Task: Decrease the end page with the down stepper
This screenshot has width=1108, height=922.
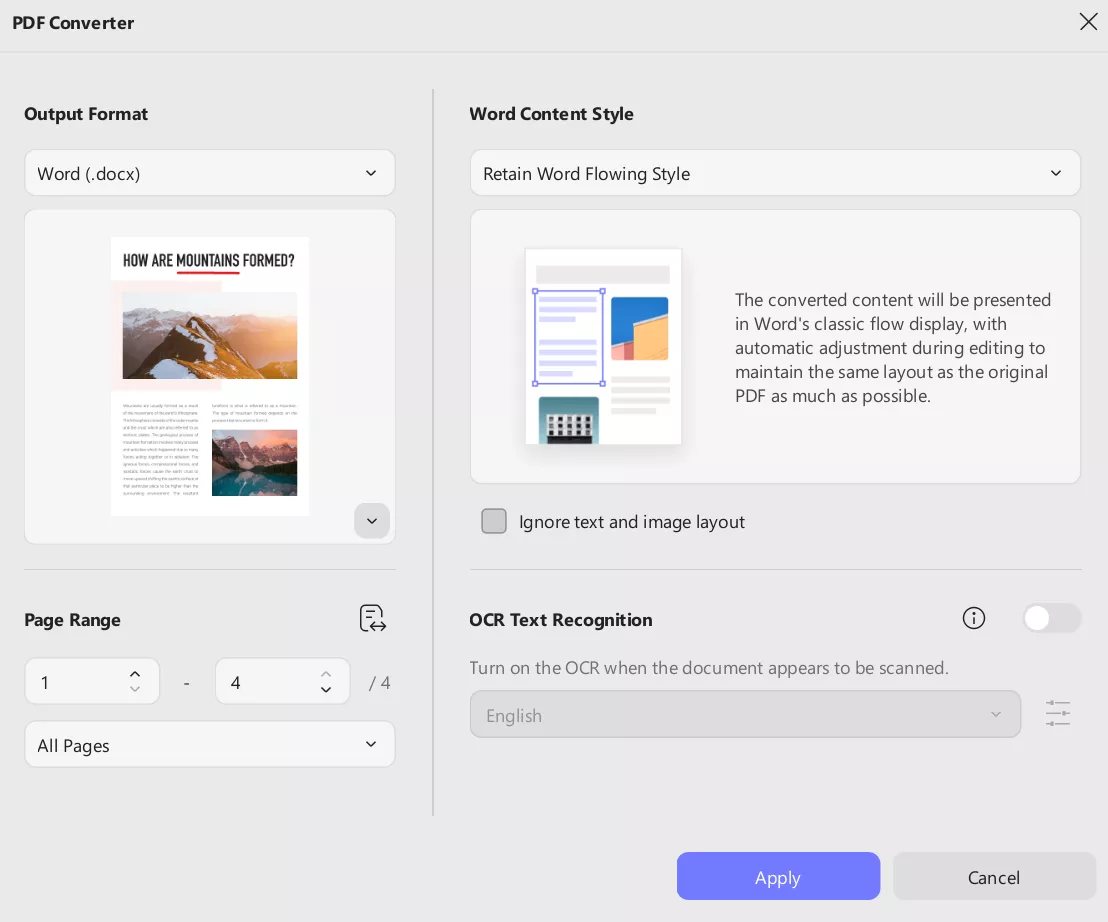Action: 326,690
